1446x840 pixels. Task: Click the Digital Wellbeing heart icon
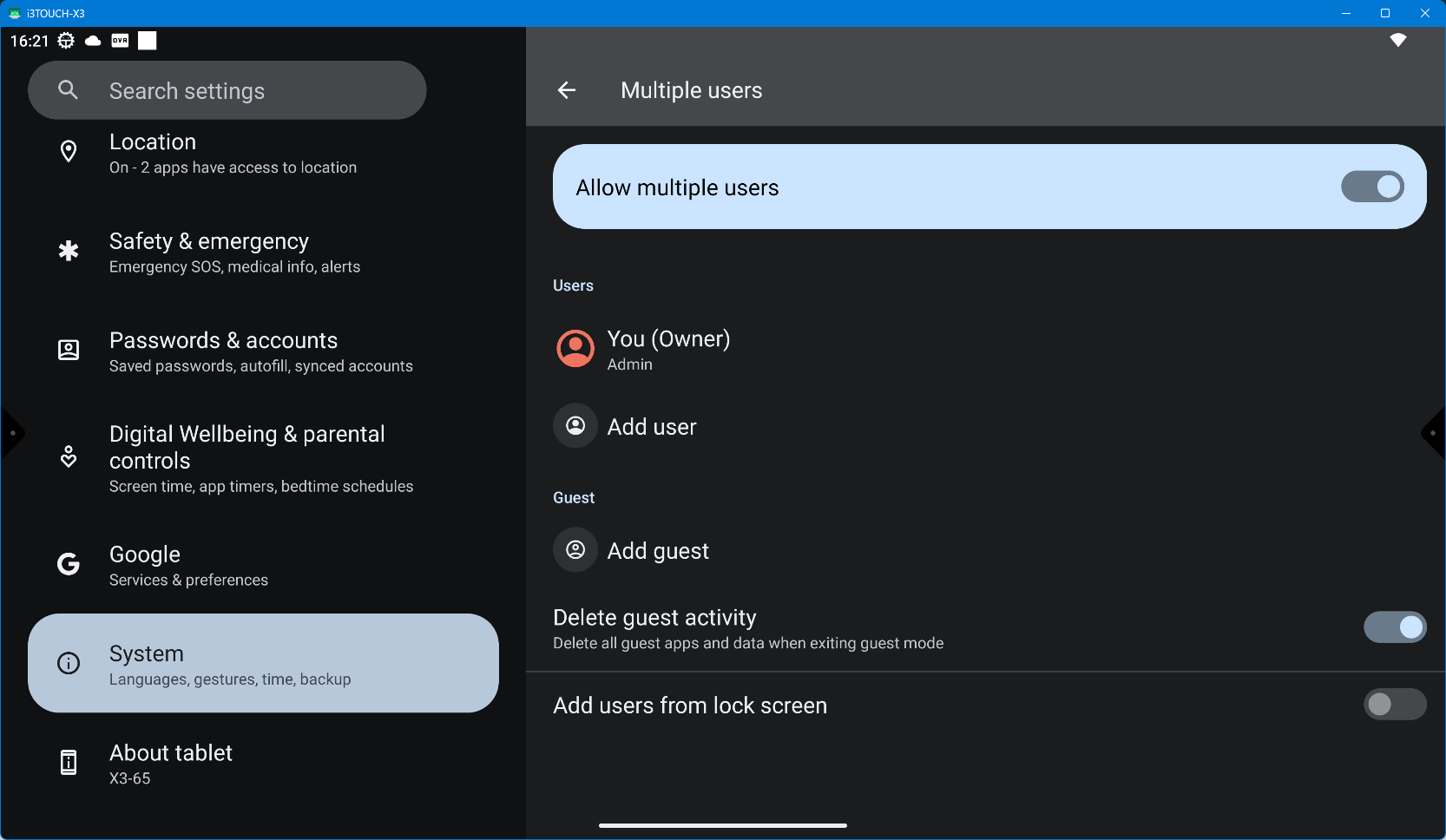69,456
